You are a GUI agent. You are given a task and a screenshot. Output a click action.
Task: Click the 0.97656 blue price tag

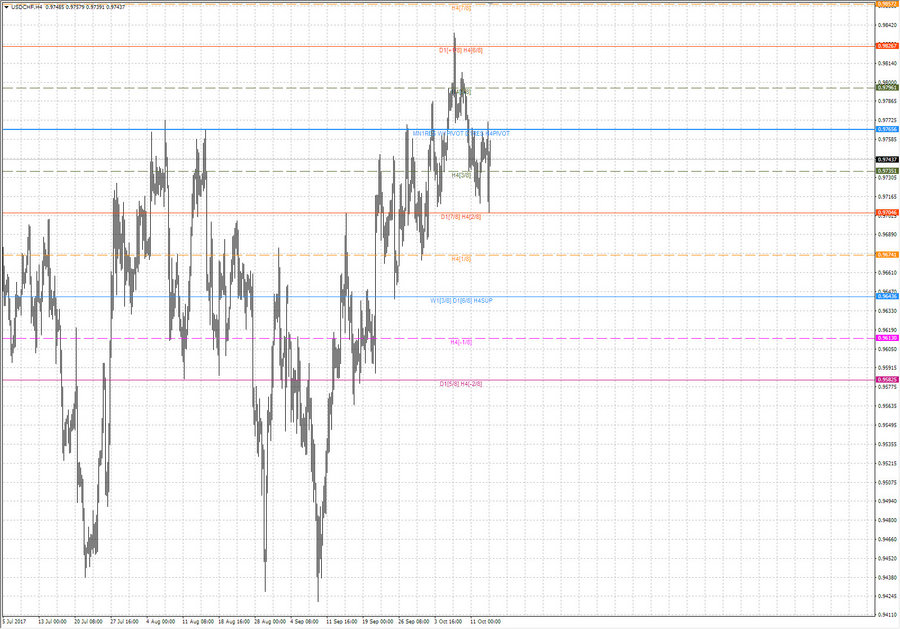887,130
